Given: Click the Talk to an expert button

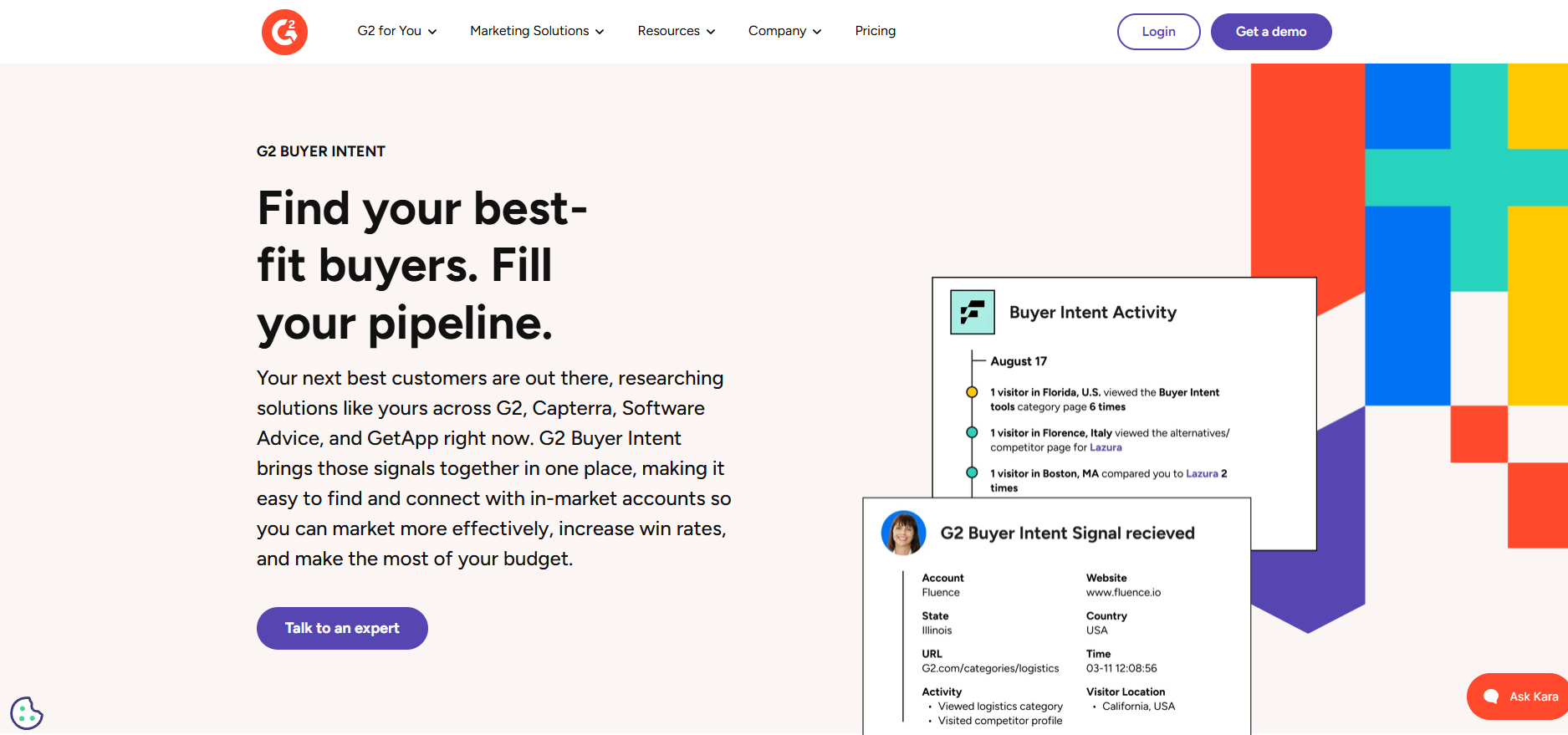Looking at the screenshot, I should click(x=342, y=628).
